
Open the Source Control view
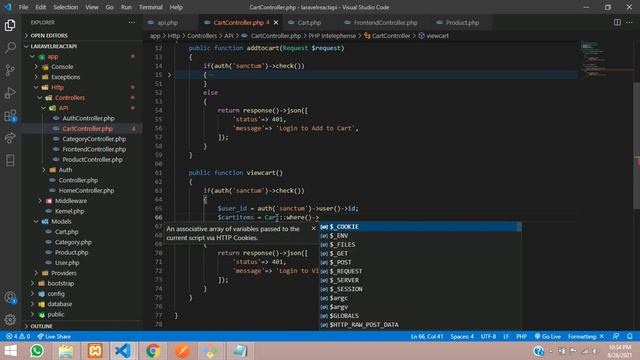pyautogui.click(x=10, y=70)
